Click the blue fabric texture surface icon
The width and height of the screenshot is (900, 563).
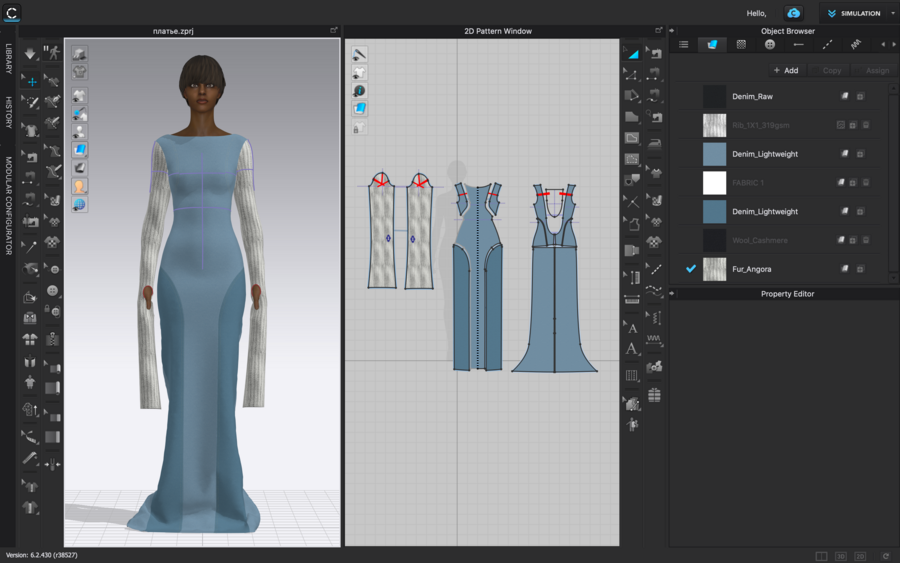79,150
